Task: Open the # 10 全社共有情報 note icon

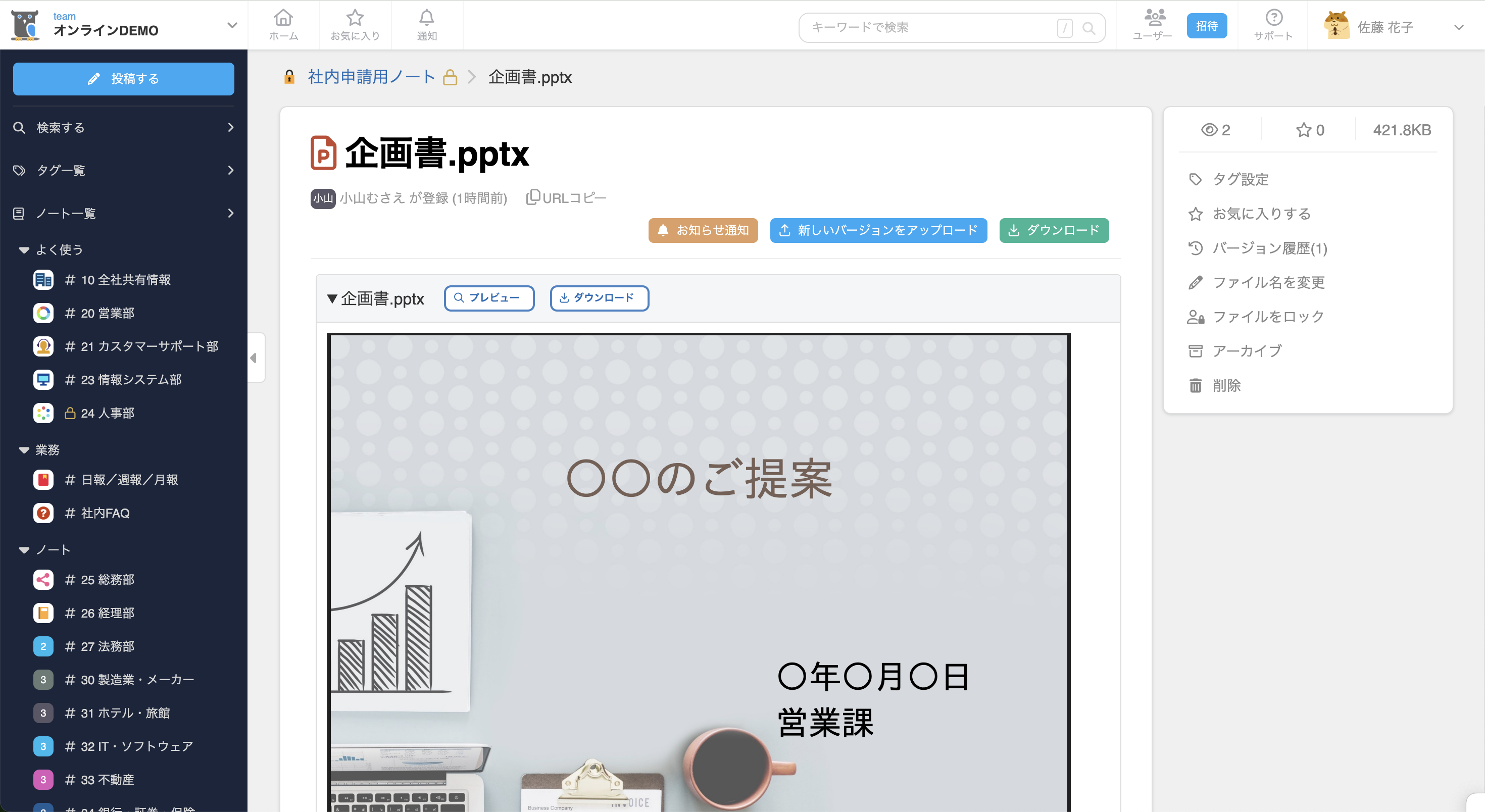Action: 43,279
